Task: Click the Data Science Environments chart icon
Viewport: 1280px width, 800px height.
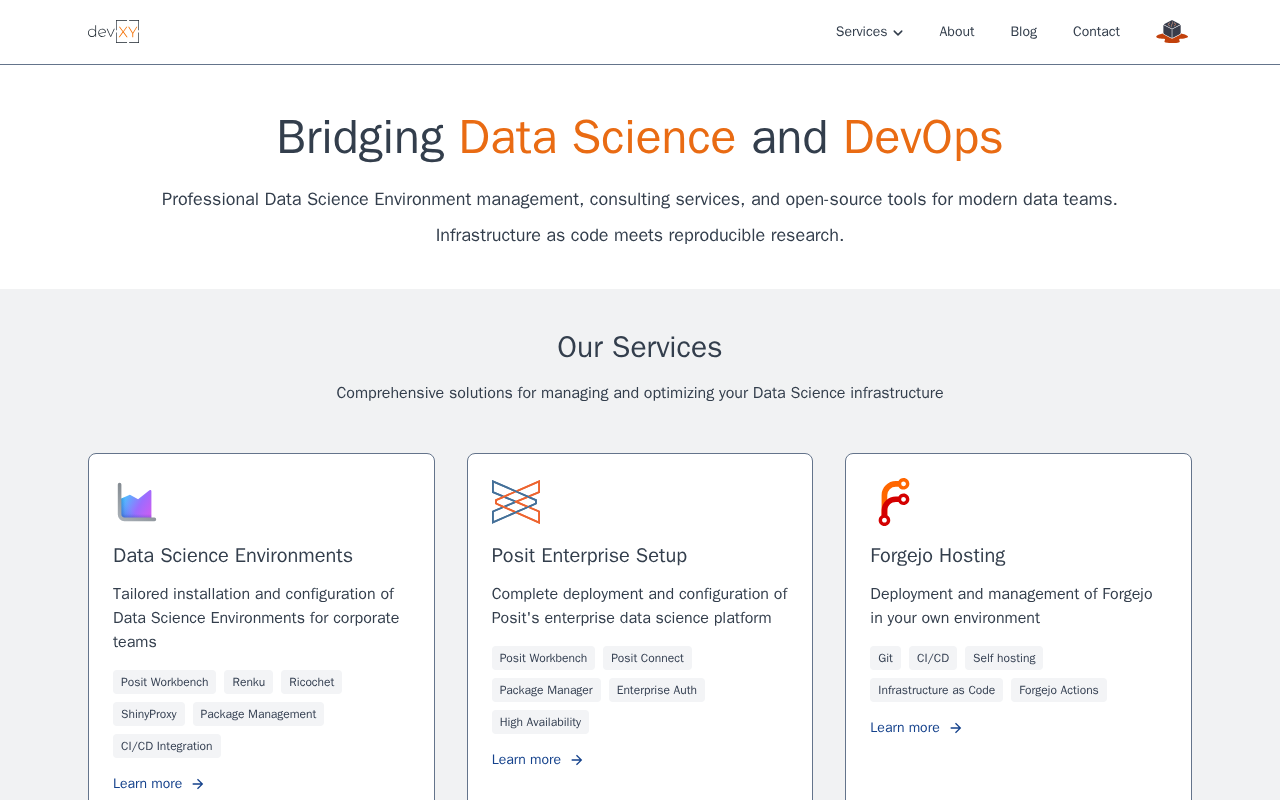Action: [136, 502]
